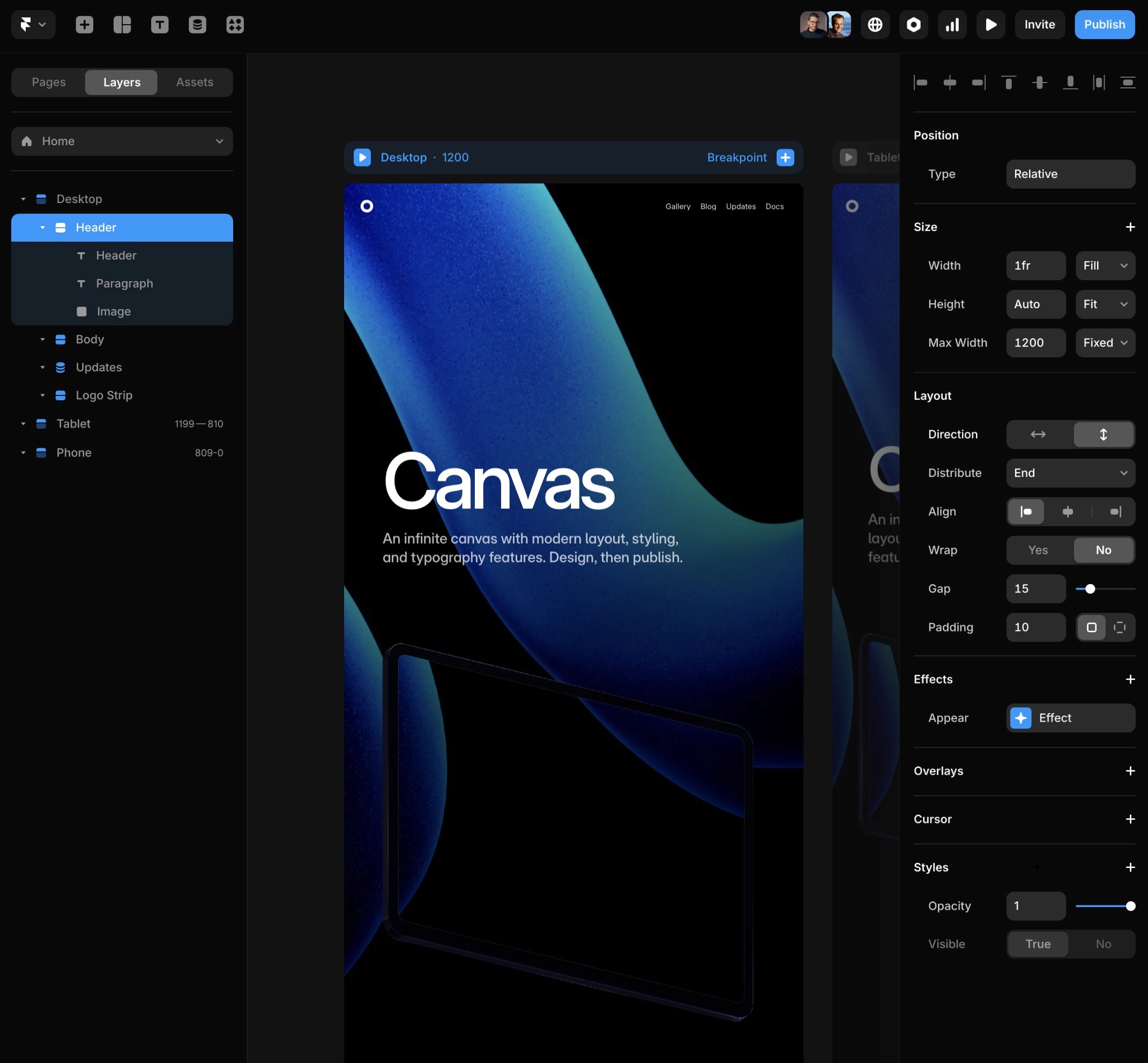This screenshot has width=1148, height=1063.
Task: Select the Text tool icon
Action: (x=159, y=25)
